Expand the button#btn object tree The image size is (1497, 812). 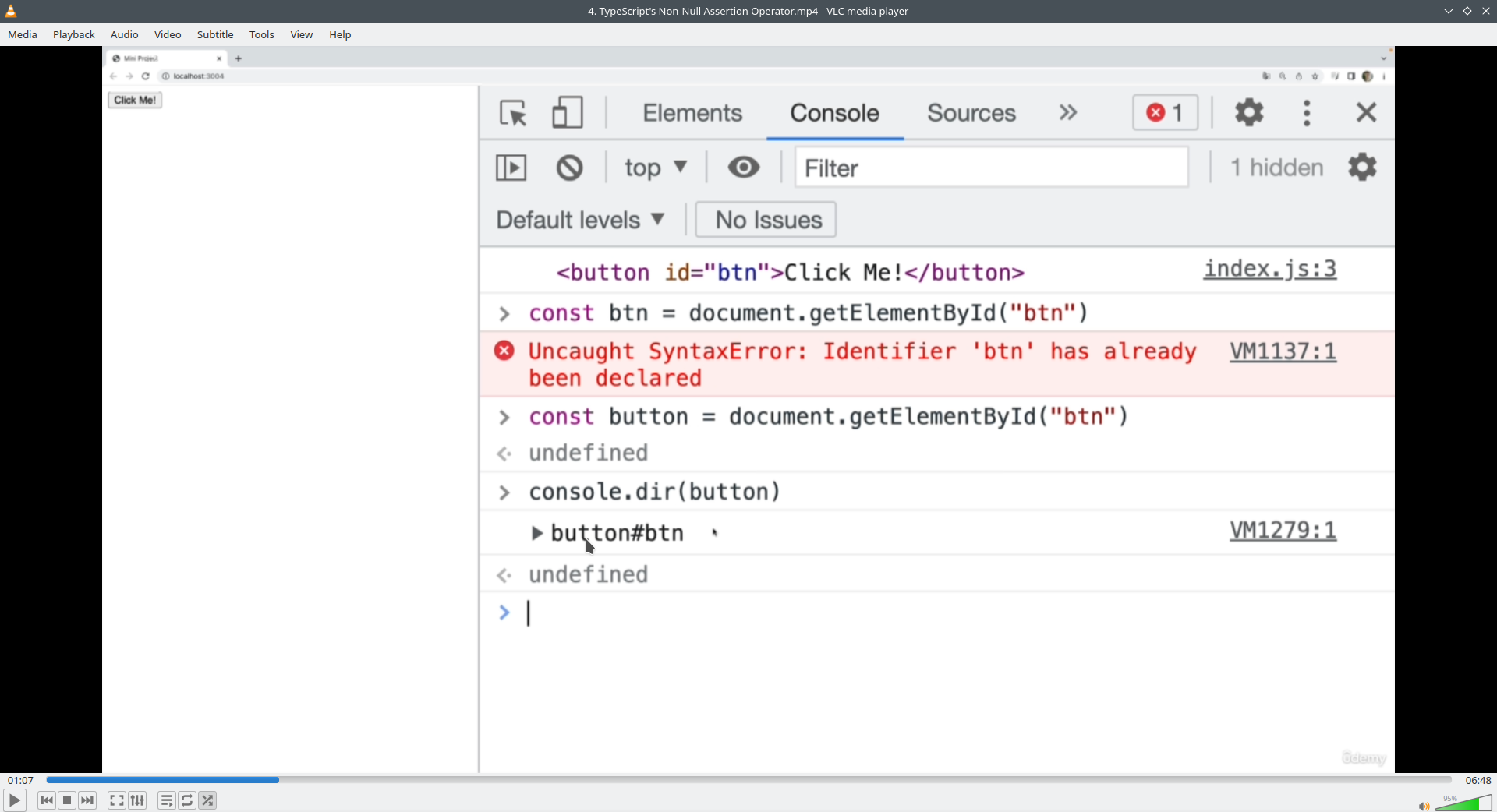(536, 533)
